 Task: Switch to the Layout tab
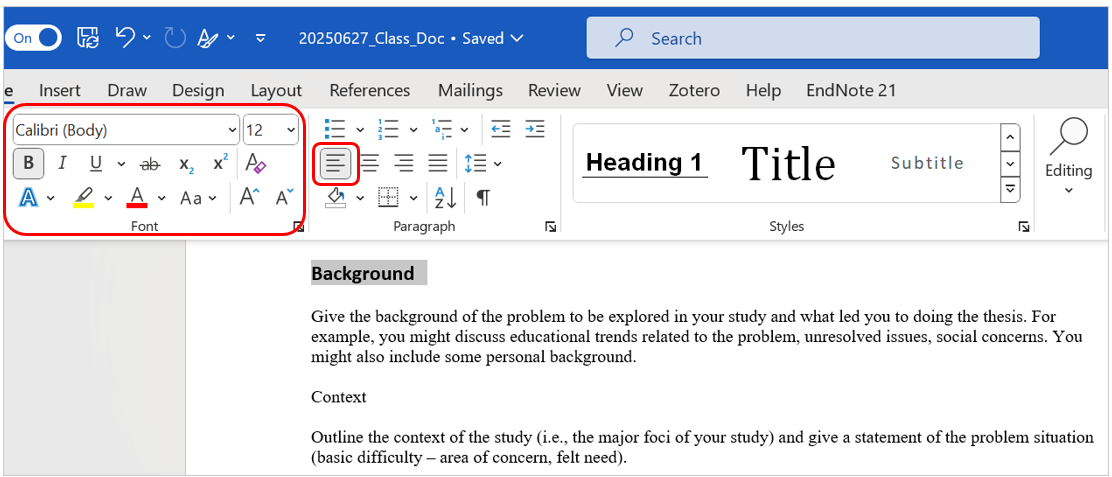click(276, 90)
